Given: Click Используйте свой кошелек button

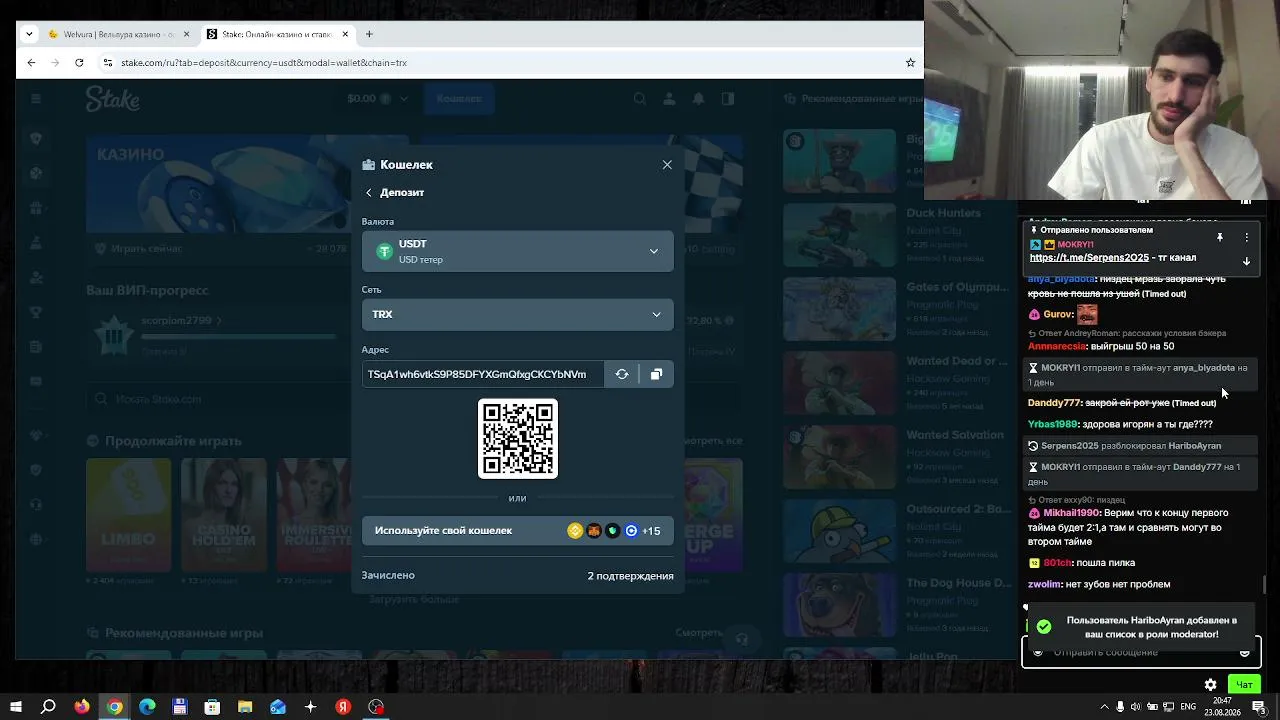Looking at the screenshot, I should coord(517,531).
